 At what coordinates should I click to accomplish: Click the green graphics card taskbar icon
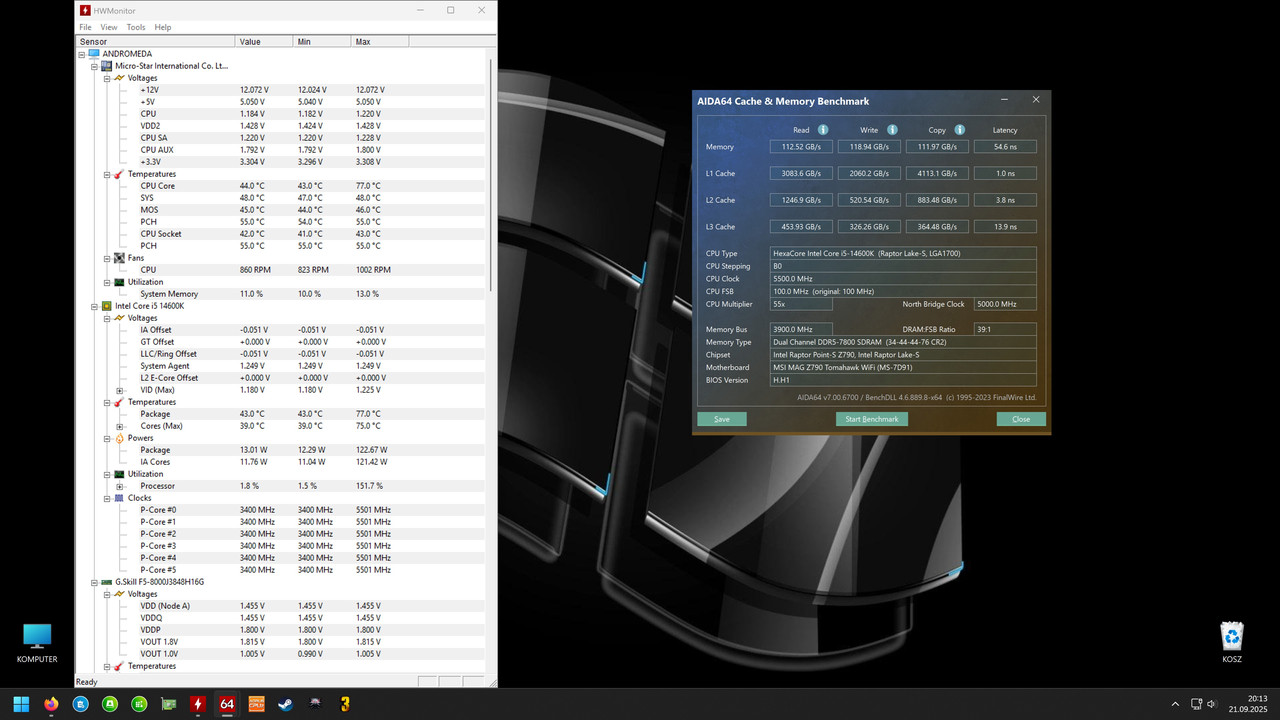click(169, 704)
